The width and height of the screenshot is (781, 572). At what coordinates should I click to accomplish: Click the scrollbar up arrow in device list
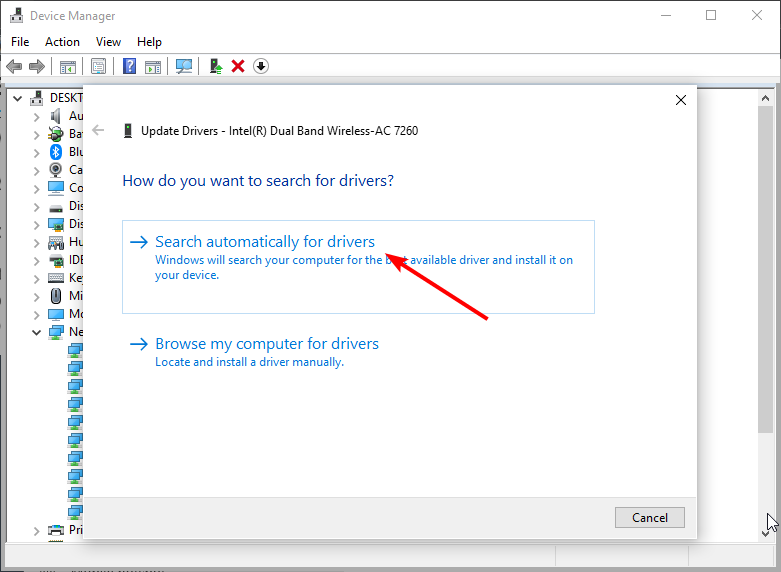[766, 98]
